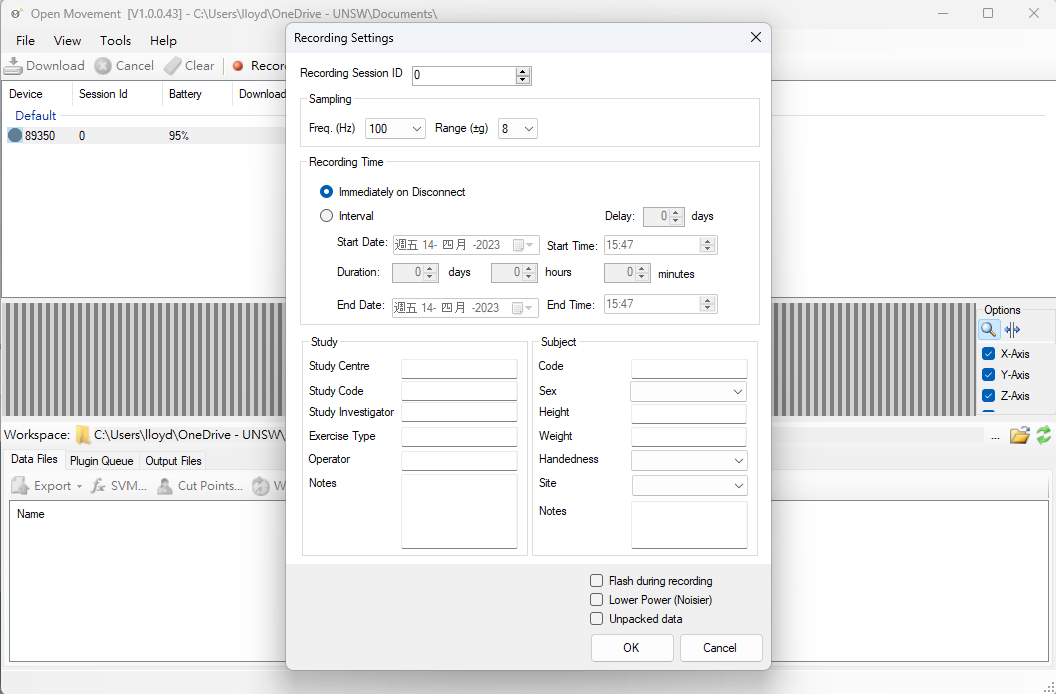Open the Start Date calendar picker
This screenshot has width=1056, height=694.
[523, 245]
